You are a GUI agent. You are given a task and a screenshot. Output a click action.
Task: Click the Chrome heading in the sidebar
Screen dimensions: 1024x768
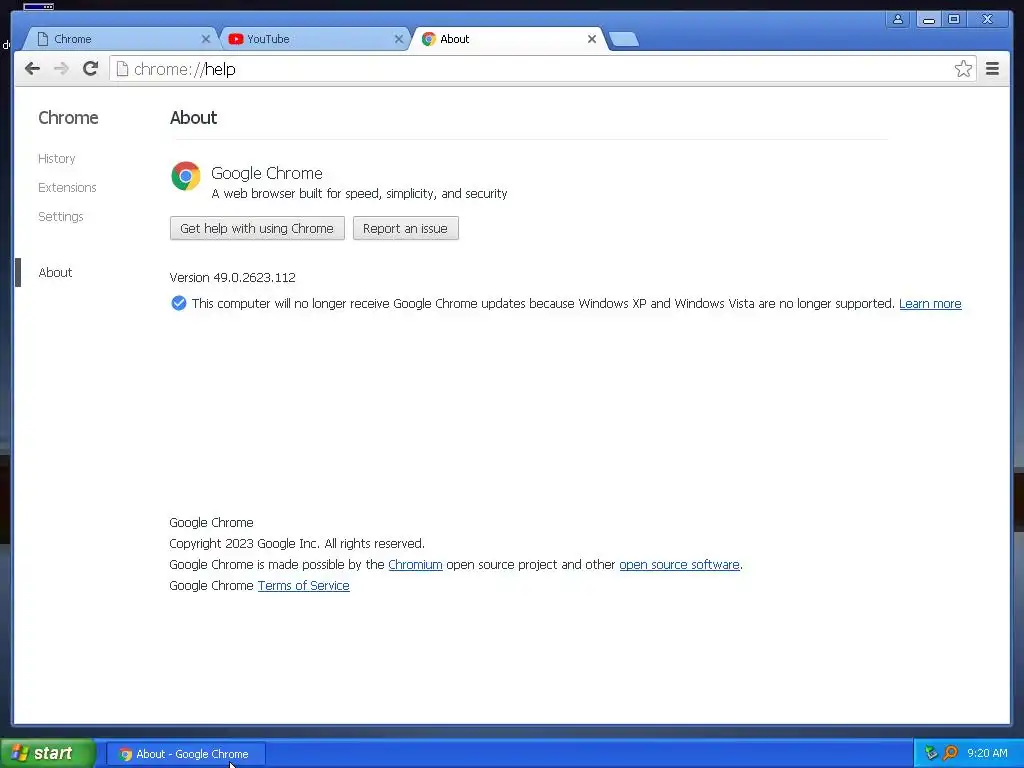pos(69,118)
